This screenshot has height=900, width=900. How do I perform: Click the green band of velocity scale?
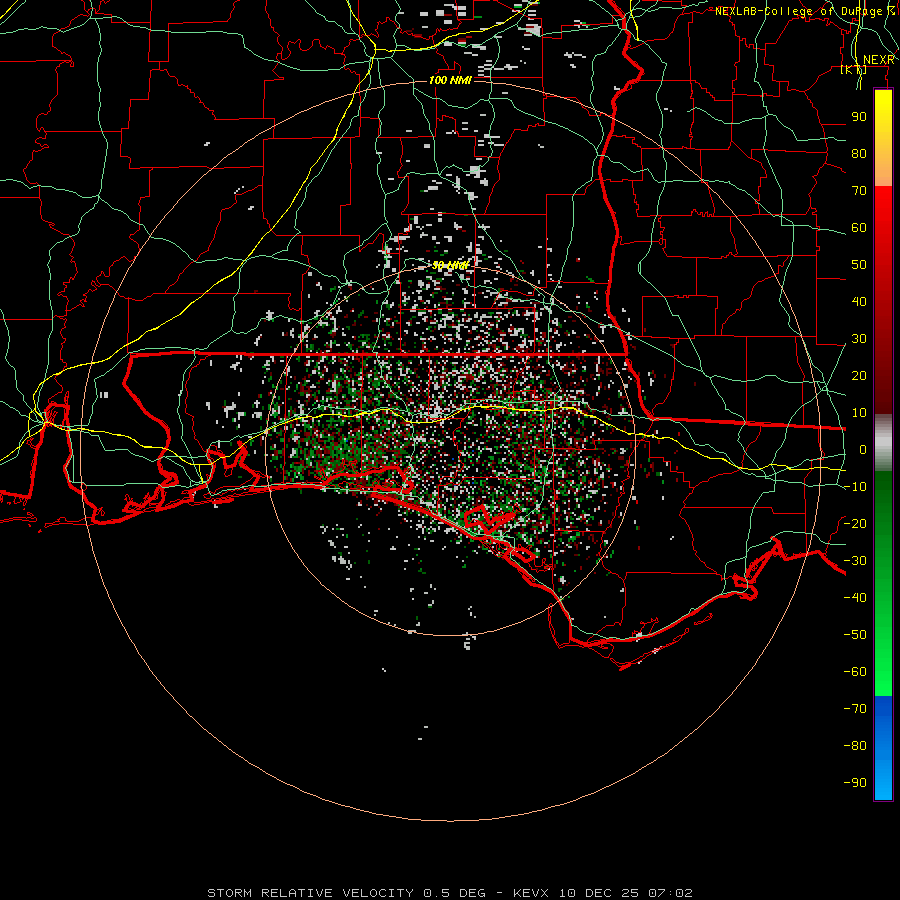coord(883,583)
